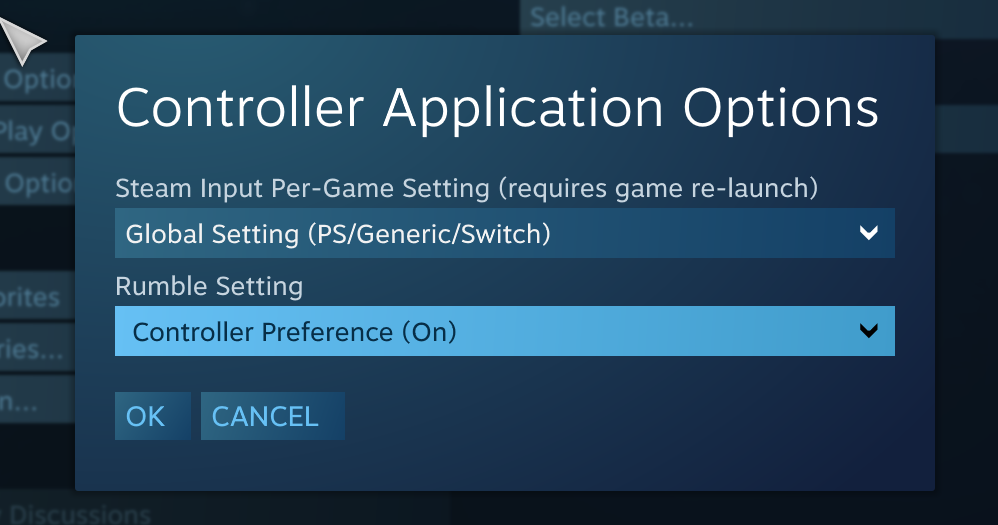Click the partially hidden Favorites entry
This screenshot has width=998, height=525.
(x=32, y=297)
